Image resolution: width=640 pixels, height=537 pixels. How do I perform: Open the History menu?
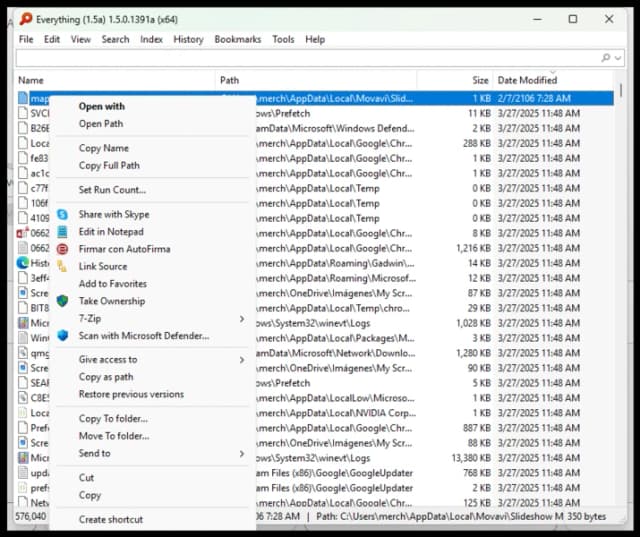click(189, 39)
